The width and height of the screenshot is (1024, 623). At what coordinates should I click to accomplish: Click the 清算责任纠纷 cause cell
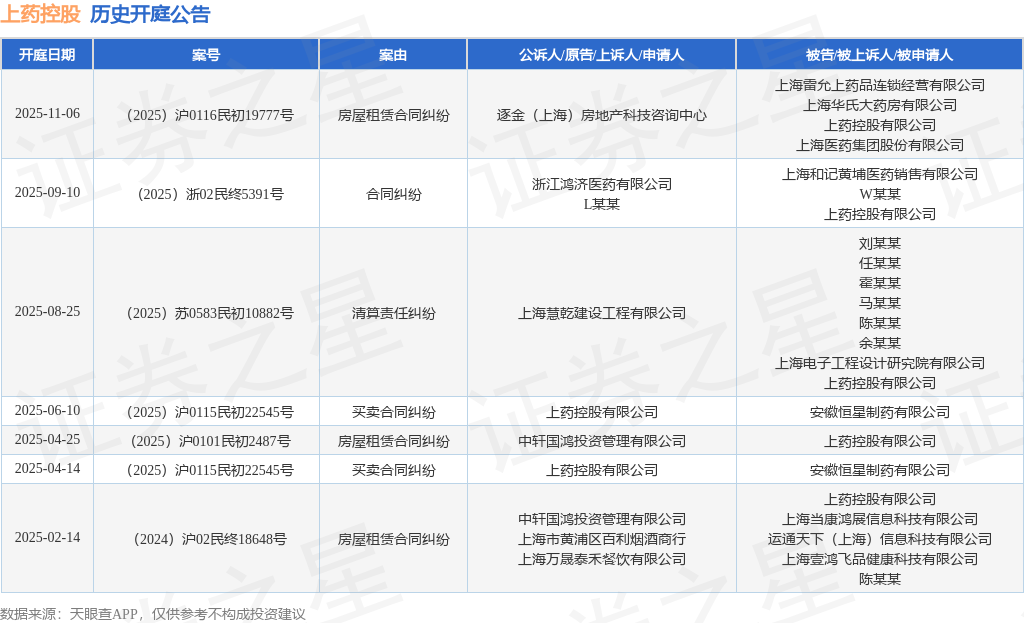393,313
